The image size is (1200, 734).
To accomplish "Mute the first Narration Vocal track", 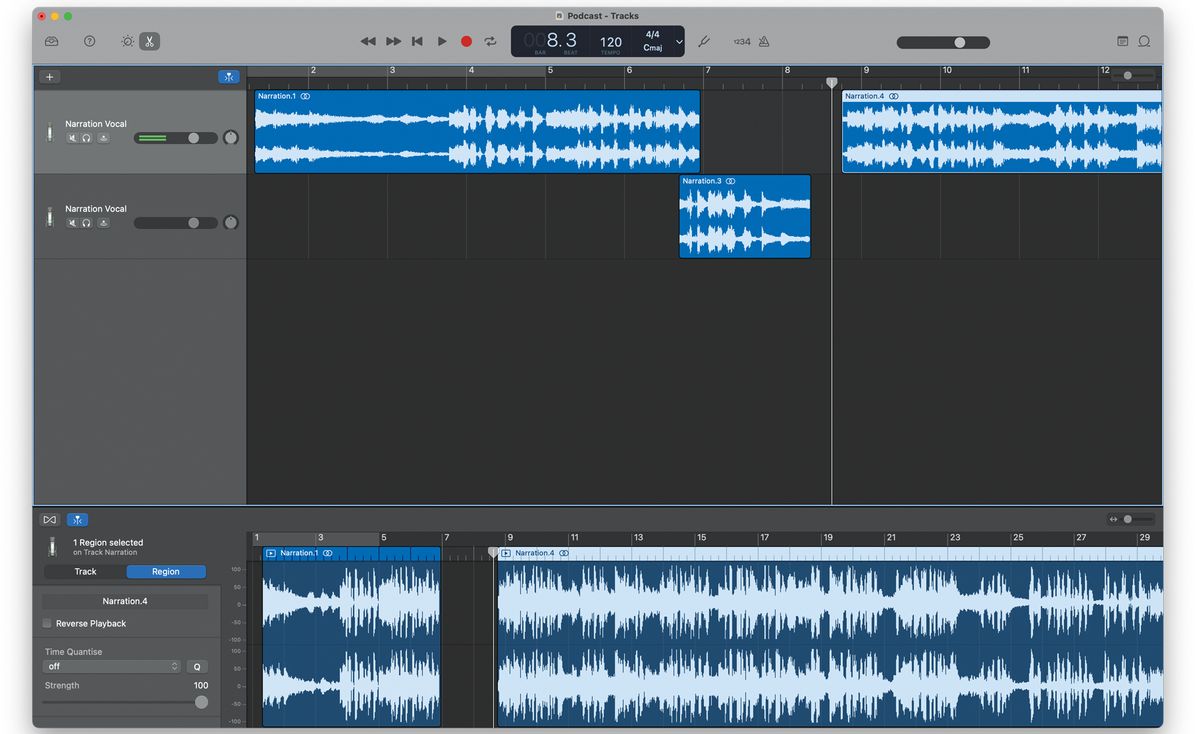I will click(71, 137).
